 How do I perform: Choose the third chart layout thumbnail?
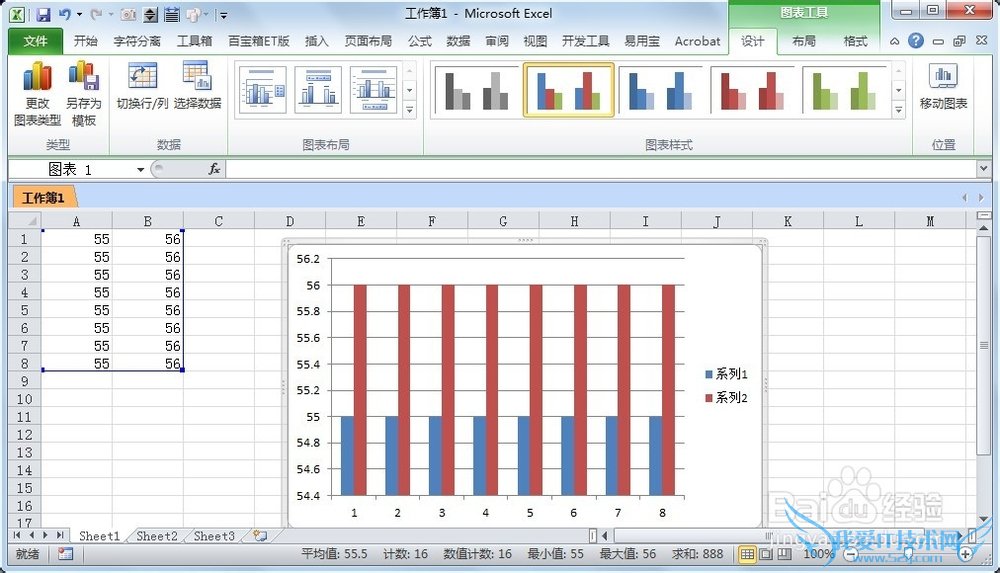coord(373,91)
